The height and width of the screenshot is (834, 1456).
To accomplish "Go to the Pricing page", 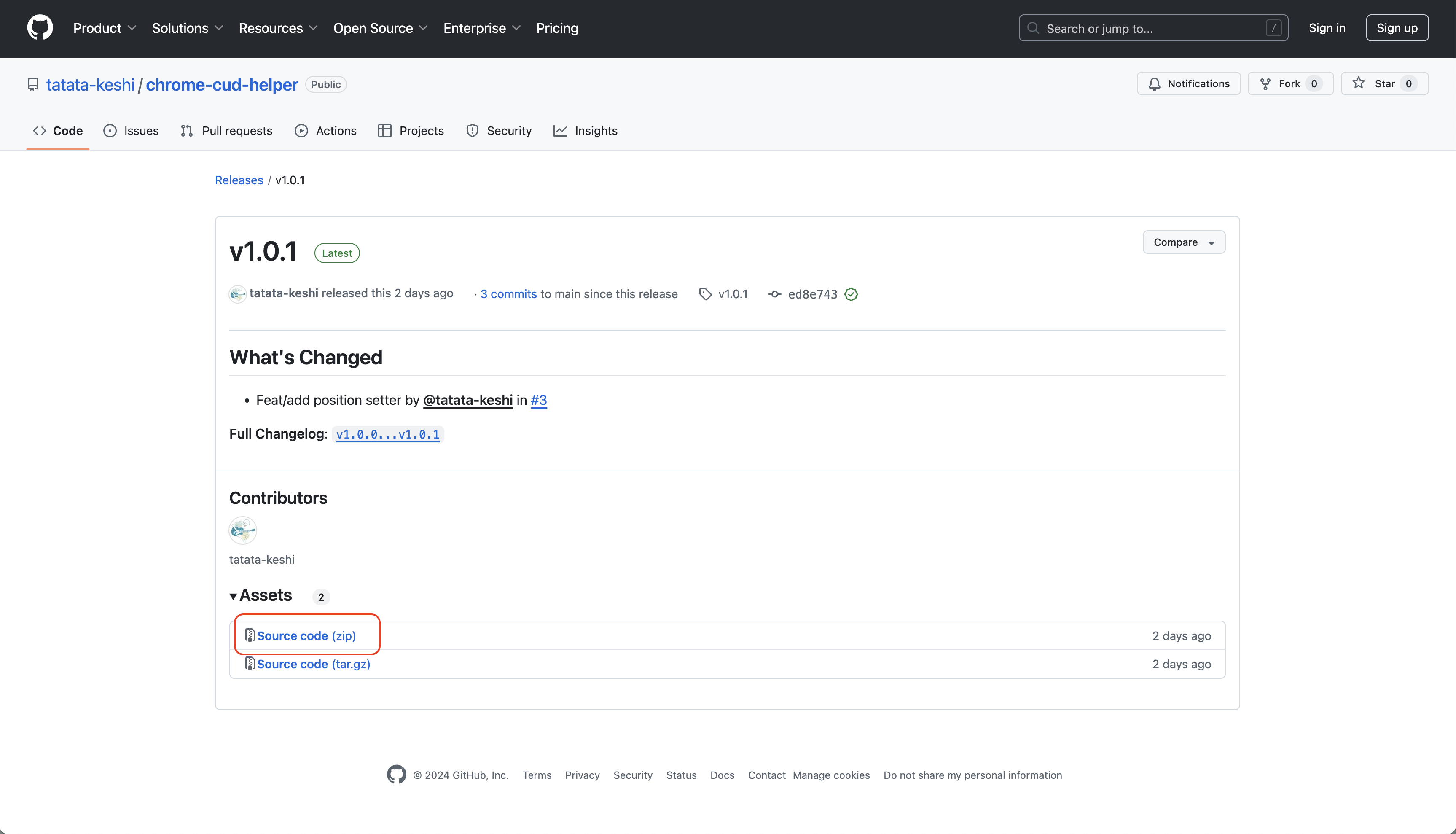I will (x=557, y=28).
